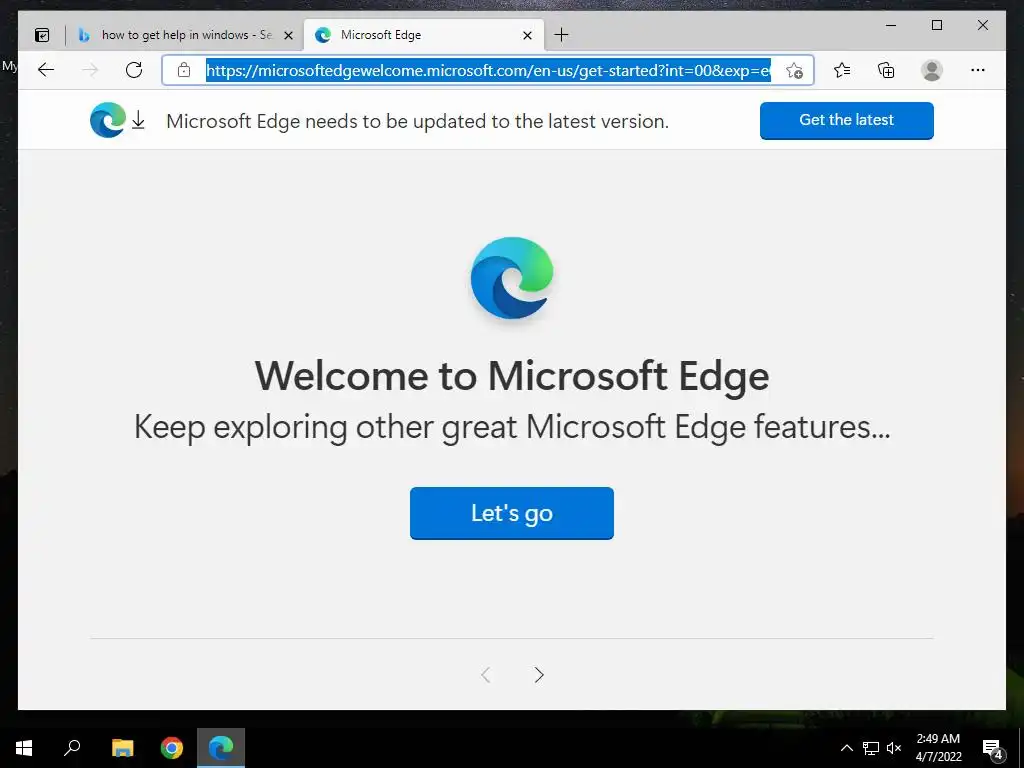Click the address bar URL field
The height and width of the screenshot is (768, 1024).
click(488, 70)
